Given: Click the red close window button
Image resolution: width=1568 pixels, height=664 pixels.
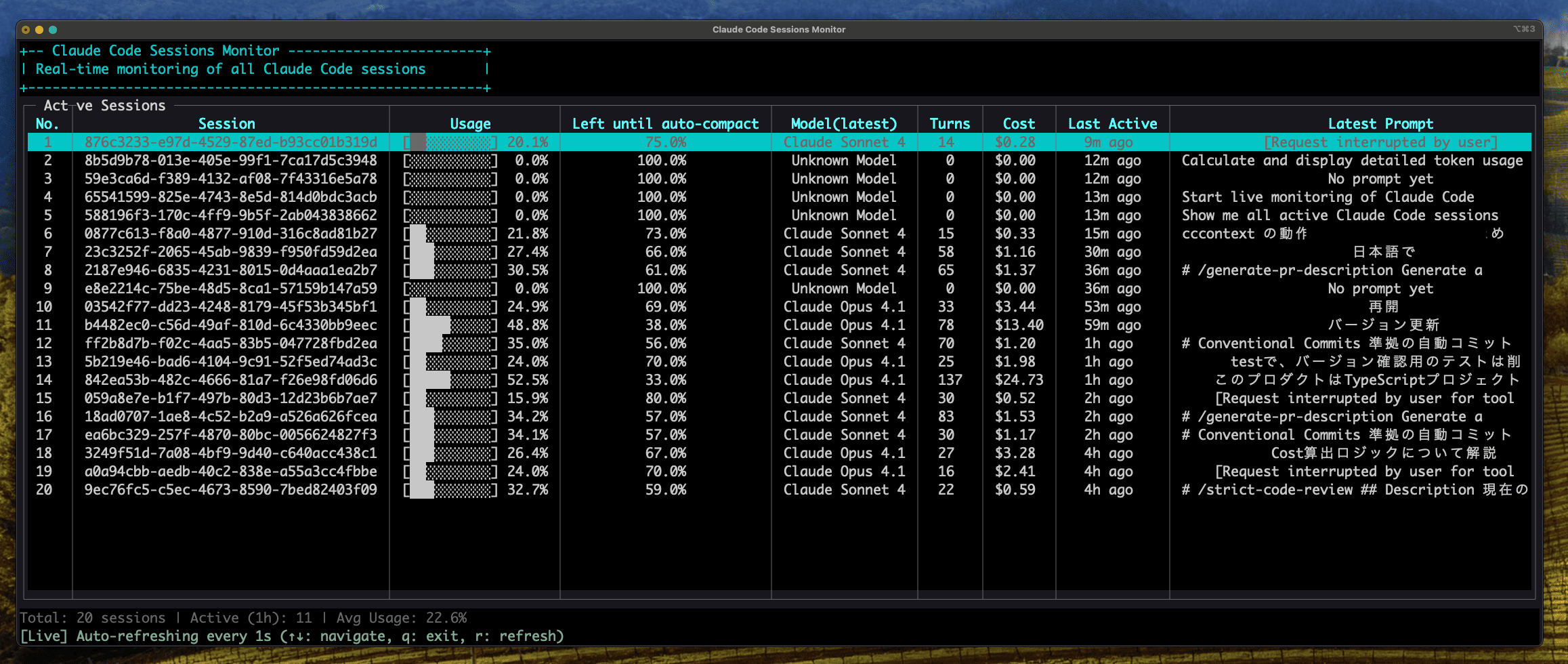Looking at the screenshot, I should (26, 30).
